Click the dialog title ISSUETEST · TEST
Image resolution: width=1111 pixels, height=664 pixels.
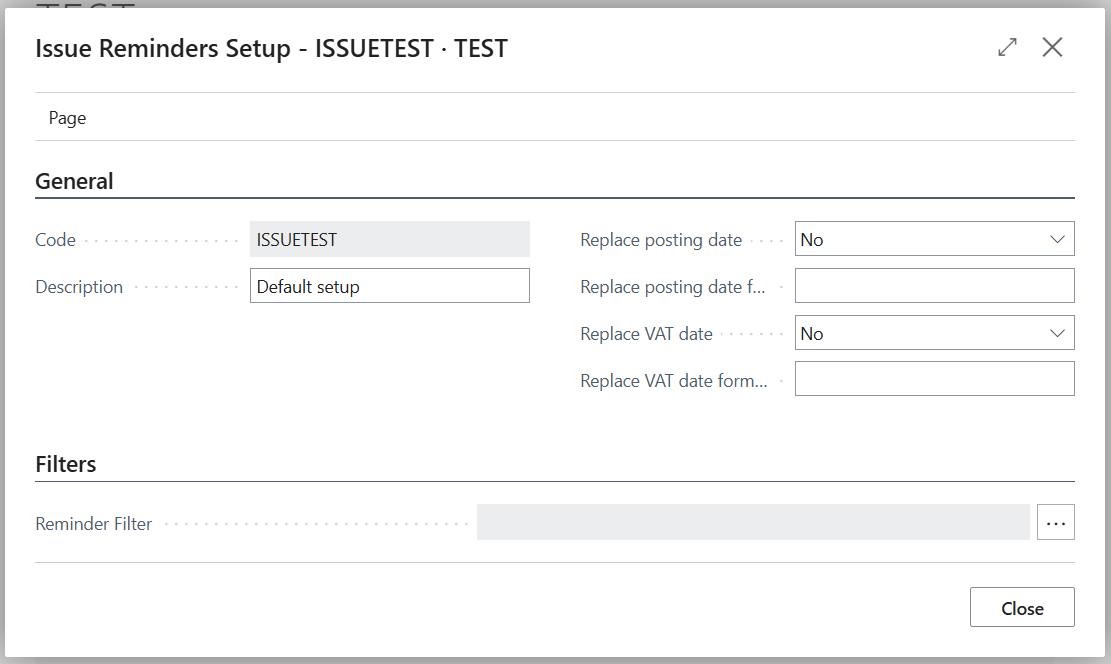pyautogui.click(x=411, y=48)
